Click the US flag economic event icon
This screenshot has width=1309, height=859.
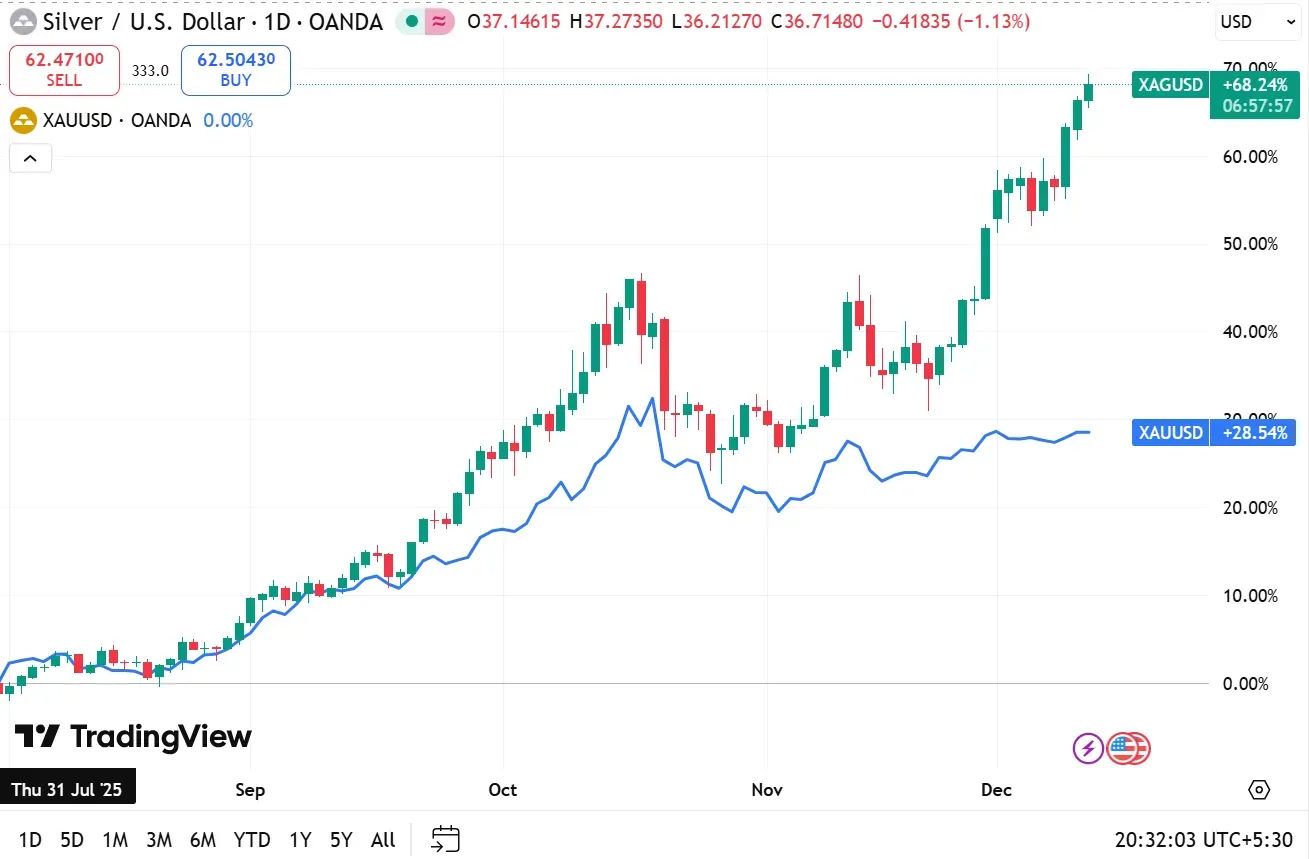1126,747
